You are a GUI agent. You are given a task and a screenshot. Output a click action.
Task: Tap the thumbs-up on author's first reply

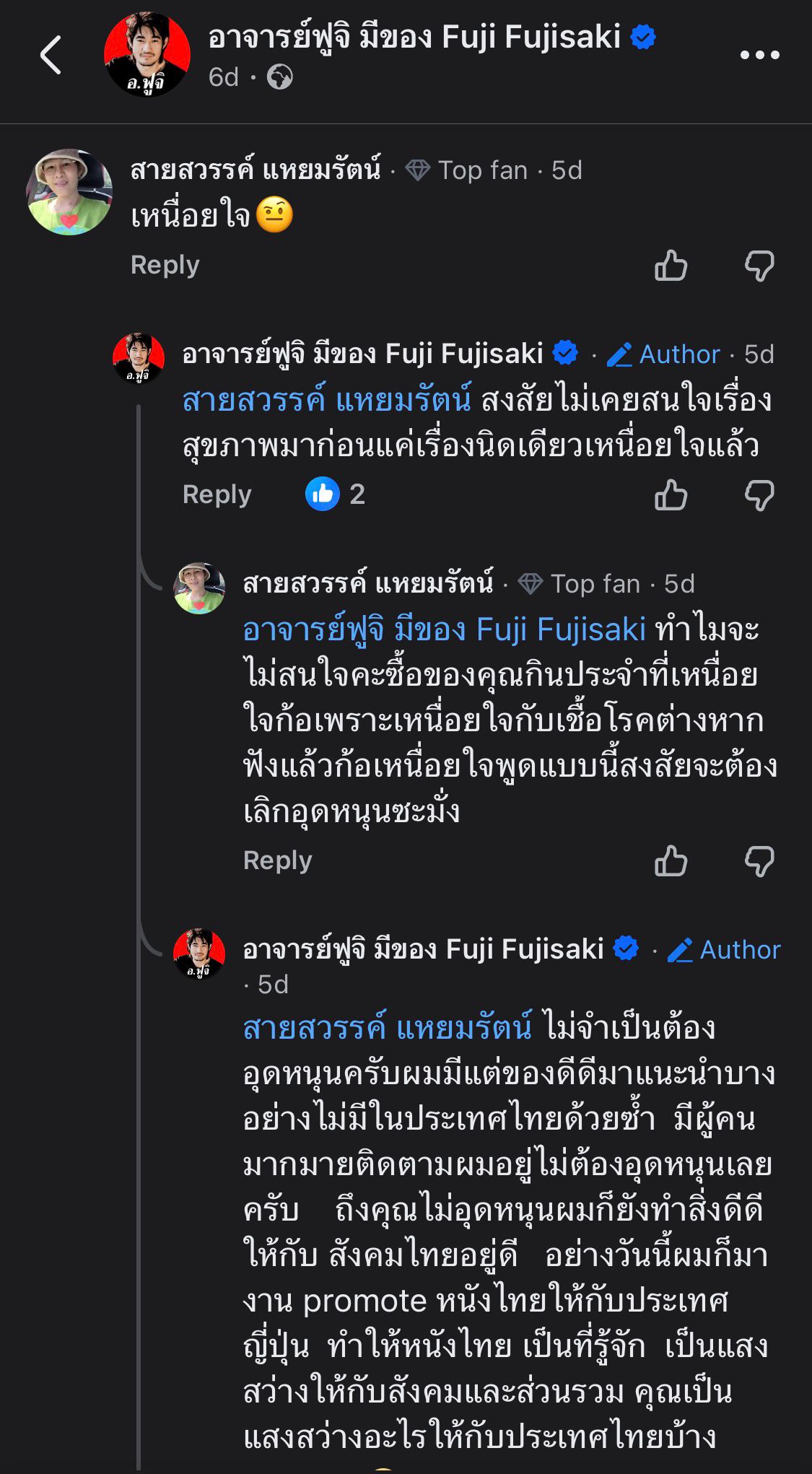pyautogui.click(x=671, y=495)
